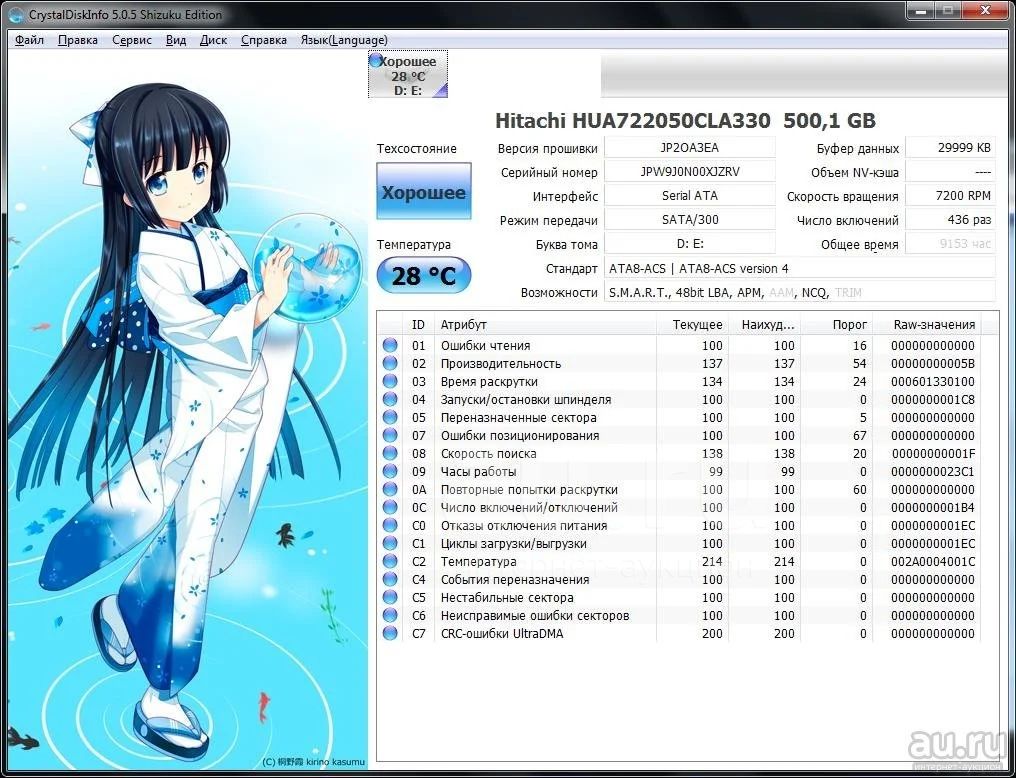Open the Справка menu
The width and height of the screenshot is (1016, 778).
(264, 40)
